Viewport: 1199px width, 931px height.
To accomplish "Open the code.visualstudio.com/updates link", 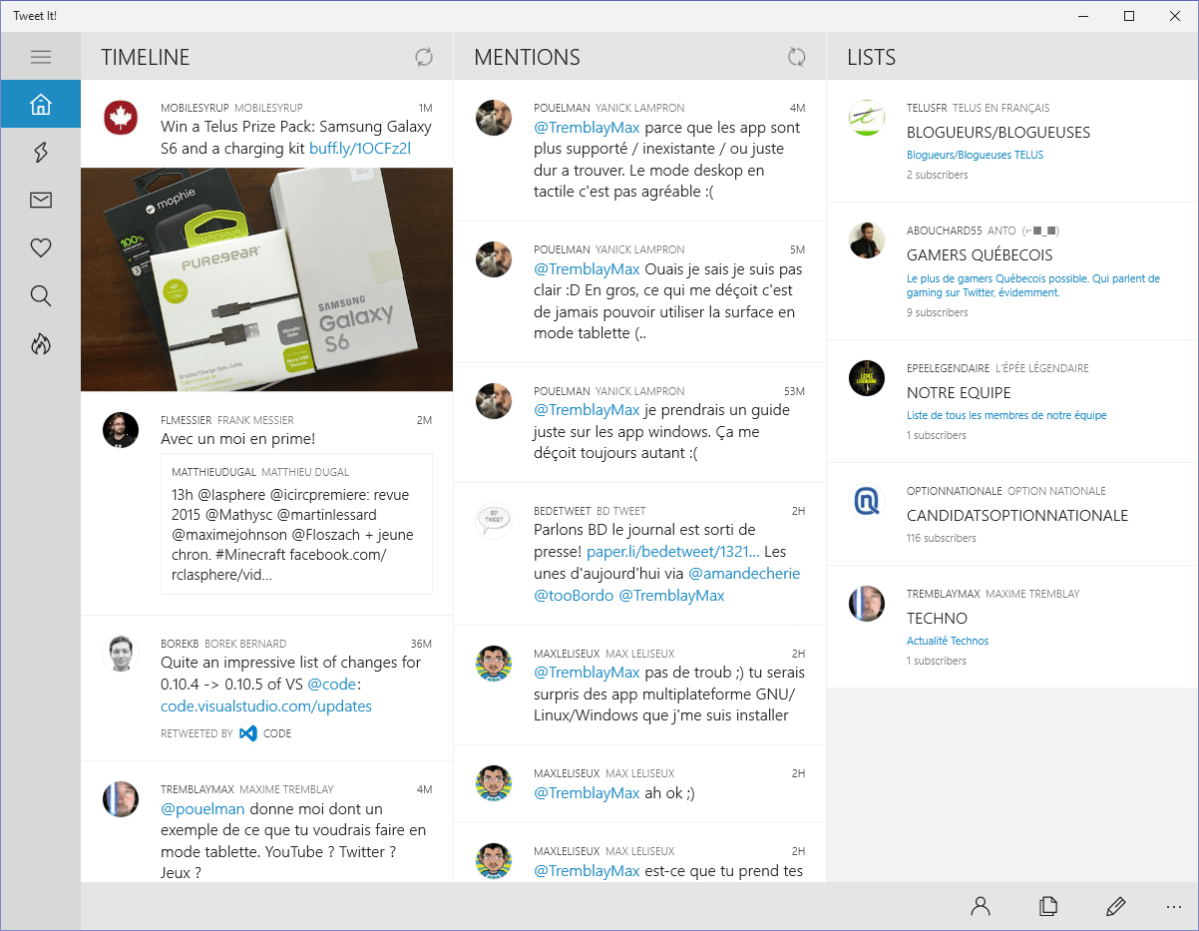I will pos(266,706).
